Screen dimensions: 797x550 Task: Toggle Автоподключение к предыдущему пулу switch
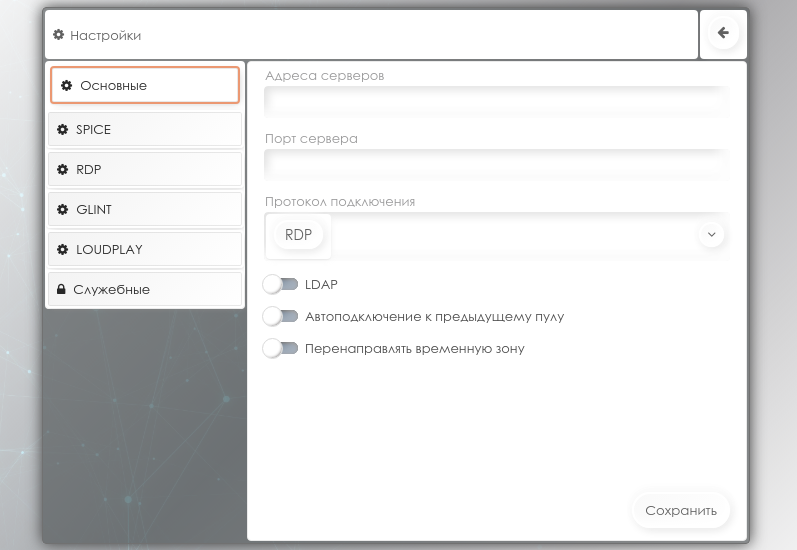coord(280,317)
